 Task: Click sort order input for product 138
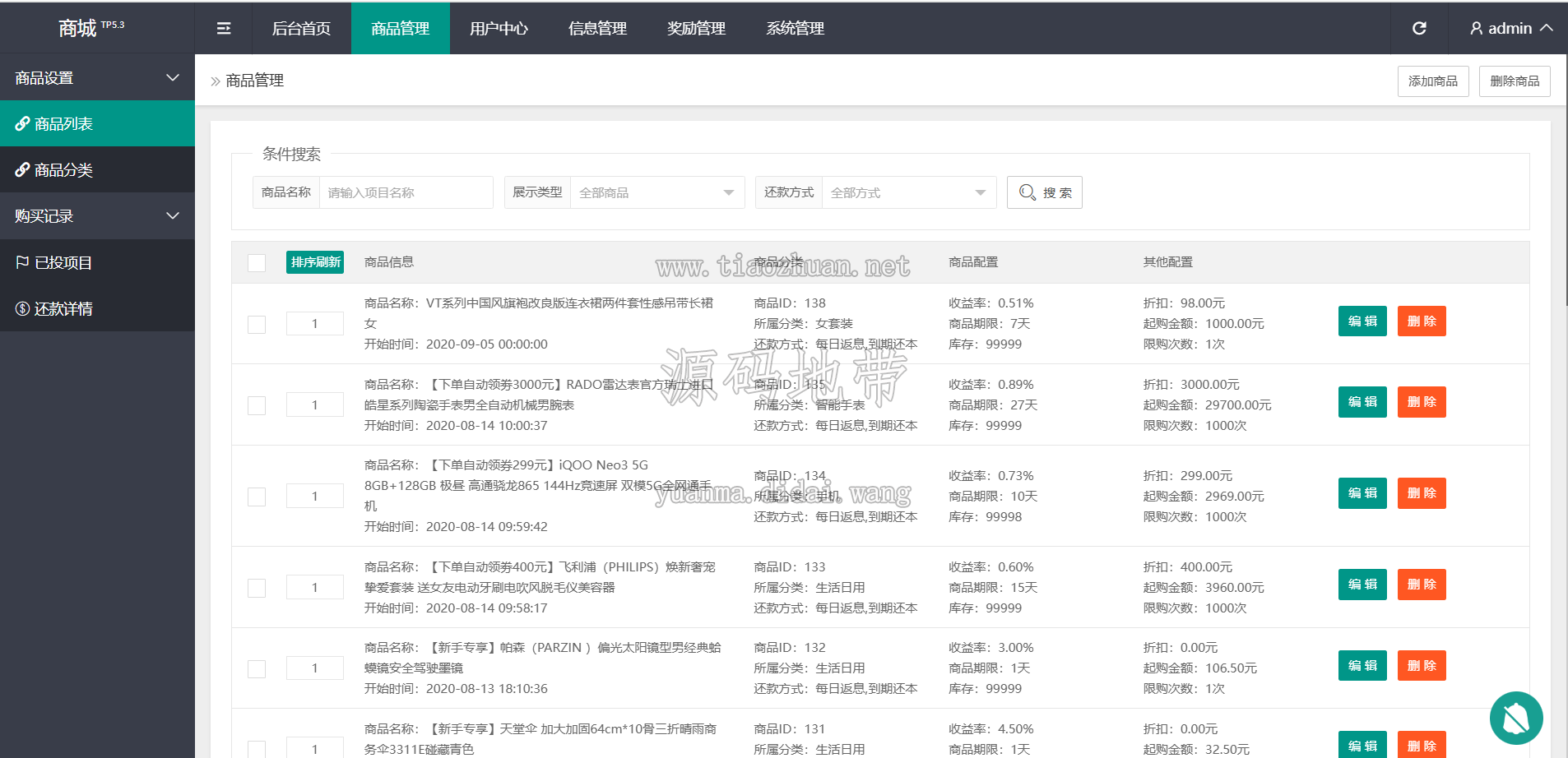(315, 324)
